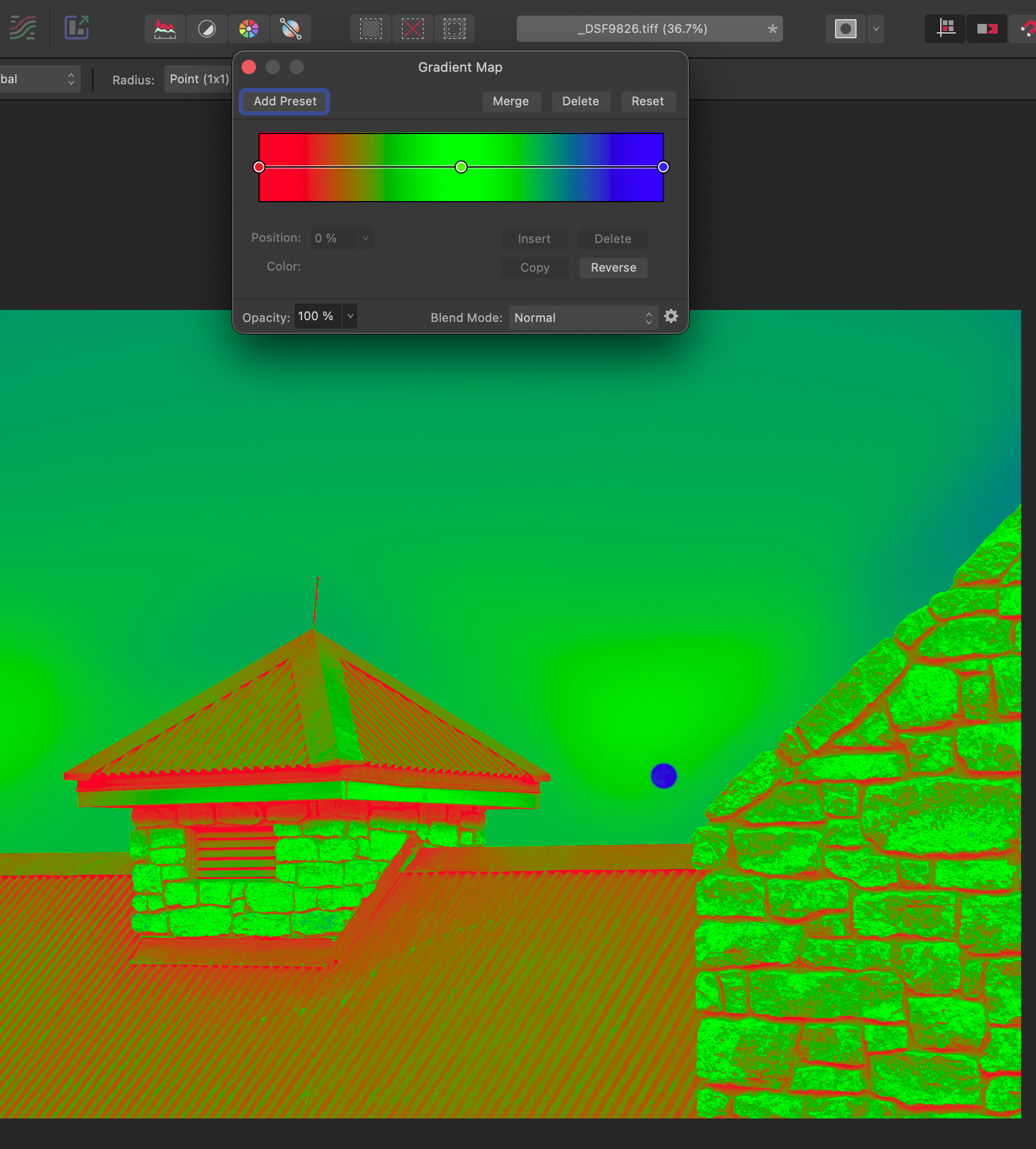Click the gradient preview bar

[461, 168]
